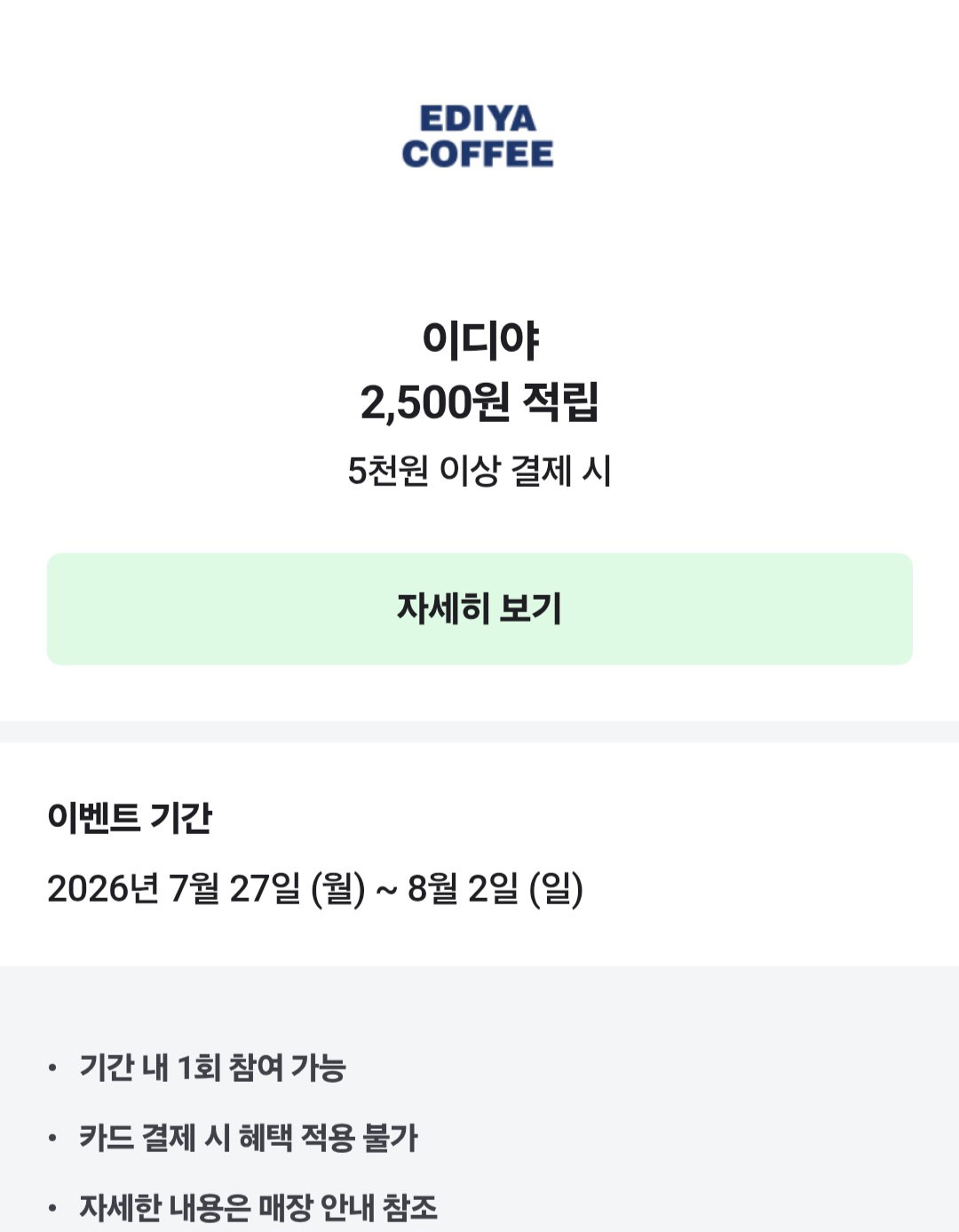Click the gray divider above 이벤트 기간

click(479, 732)
